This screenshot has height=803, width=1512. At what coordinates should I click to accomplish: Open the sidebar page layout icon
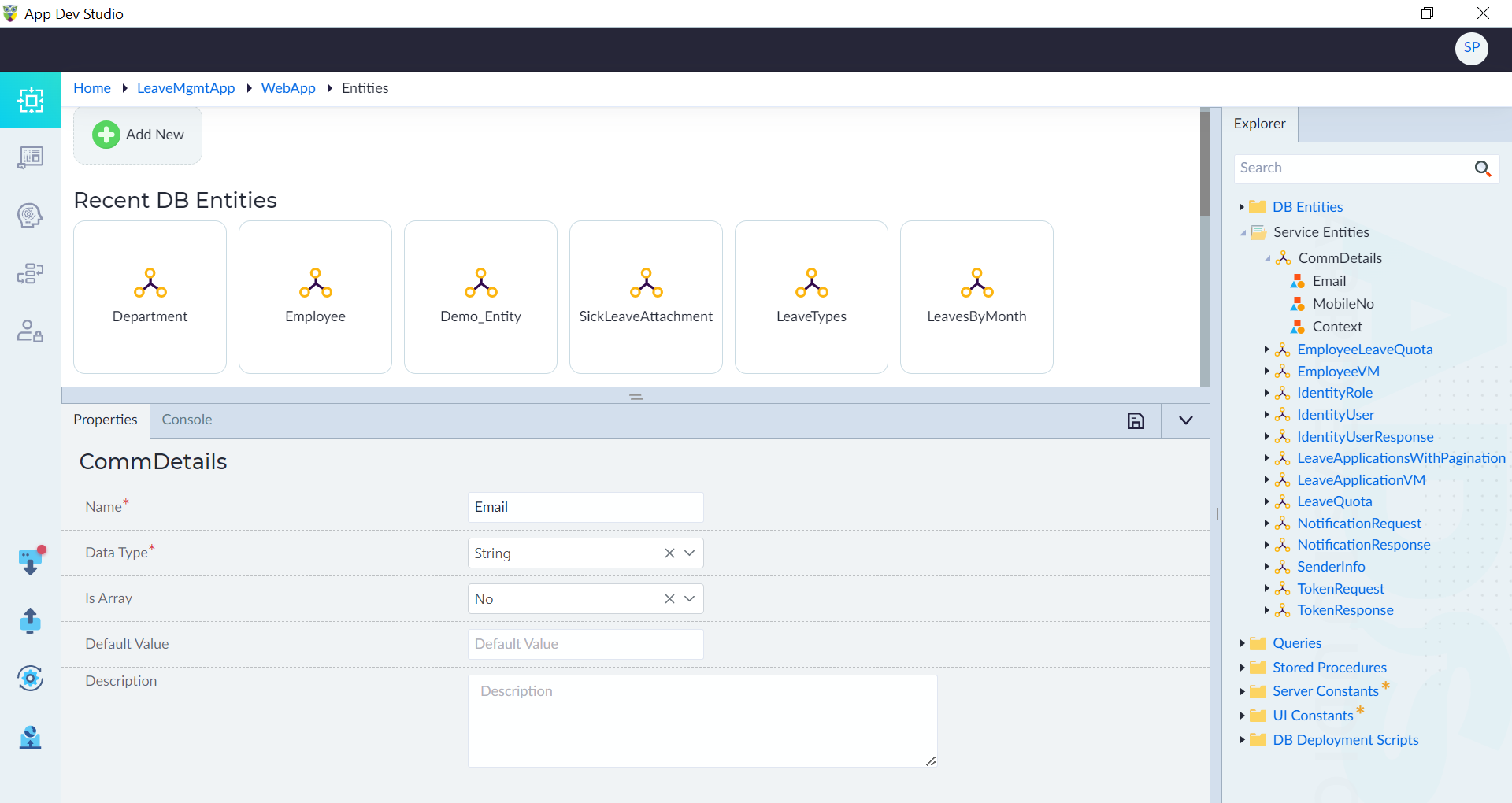[x=31, y=157]
